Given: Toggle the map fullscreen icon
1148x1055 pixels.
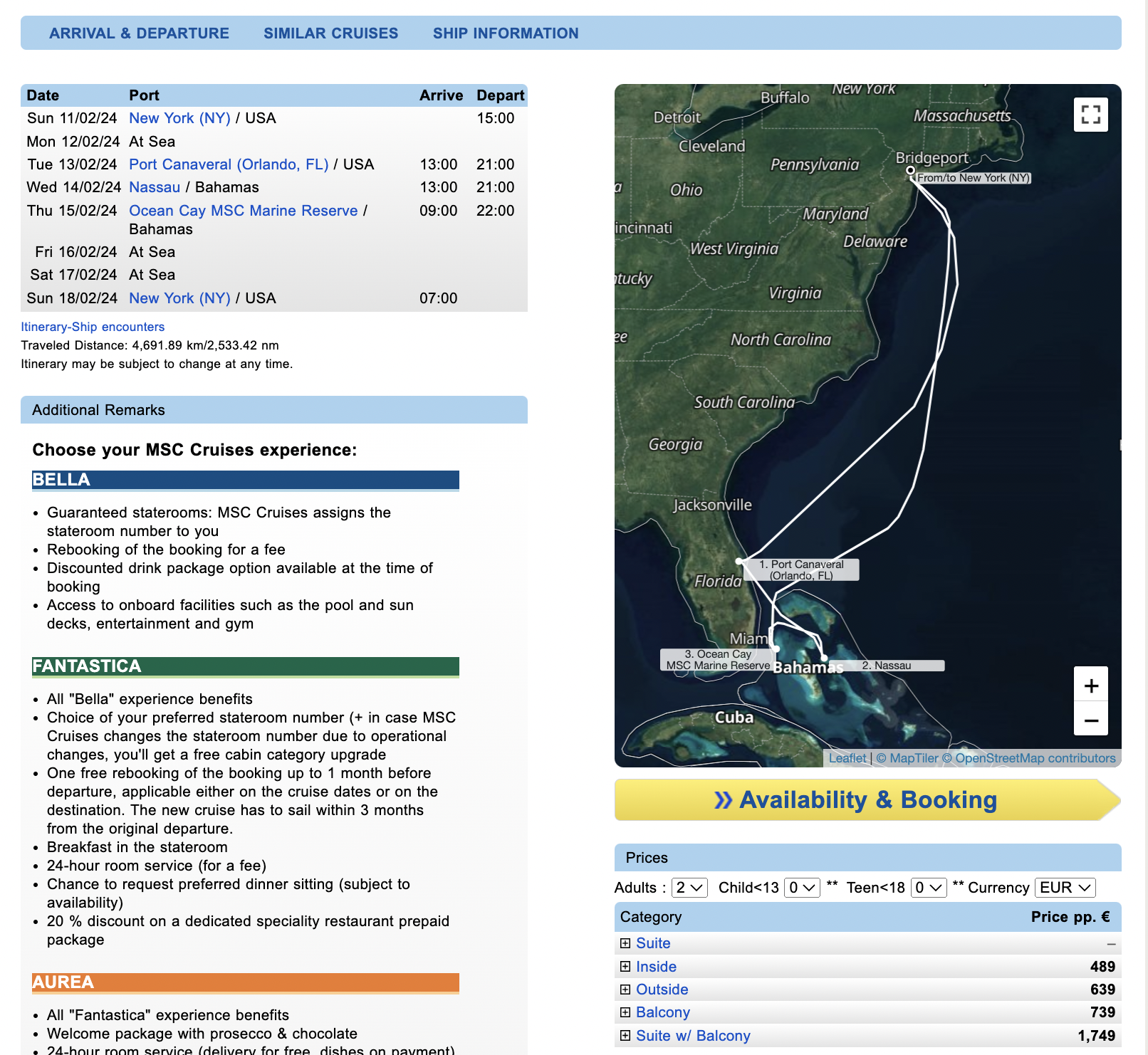Looking at the screenshot, I should [x=1090, y=115].
